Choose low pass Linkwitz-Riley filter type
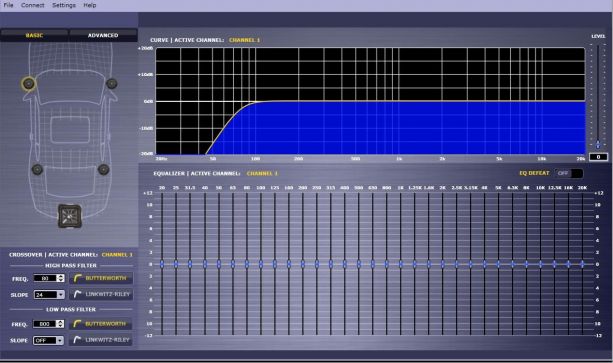This screenshot has height=363, width=613. [101, 340]
